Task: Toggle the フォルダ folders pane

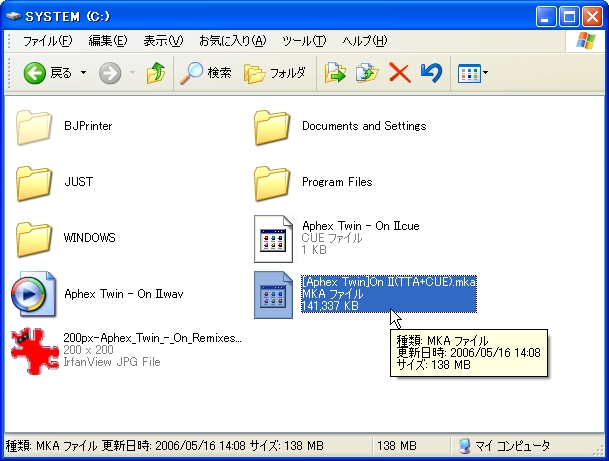Action: (x=275, y=73)
